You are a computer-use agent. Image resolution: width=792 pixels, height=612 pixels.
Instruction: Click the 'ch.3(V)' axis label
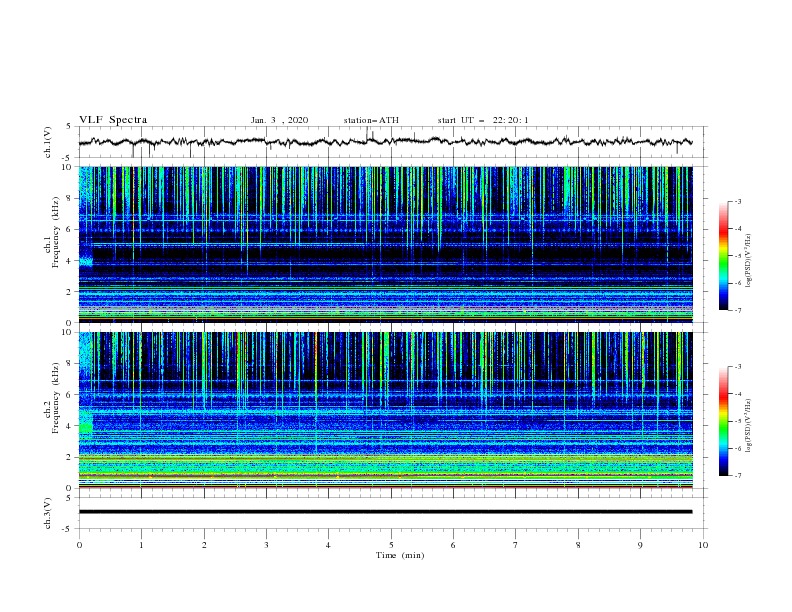[48, 514]
